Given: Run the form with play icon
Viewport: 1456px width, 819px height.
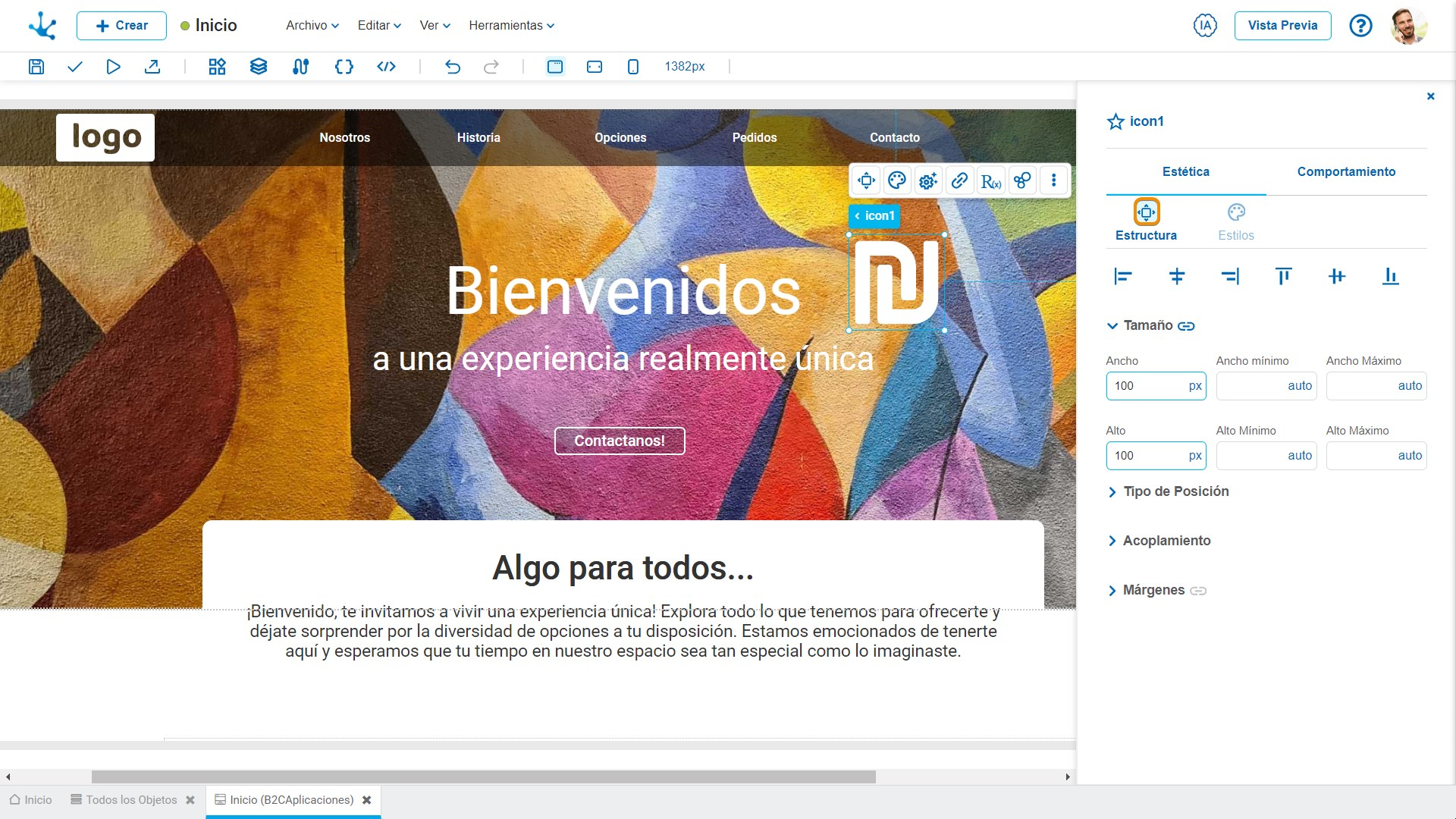Looking at the screenshot, I should (113, 67).
